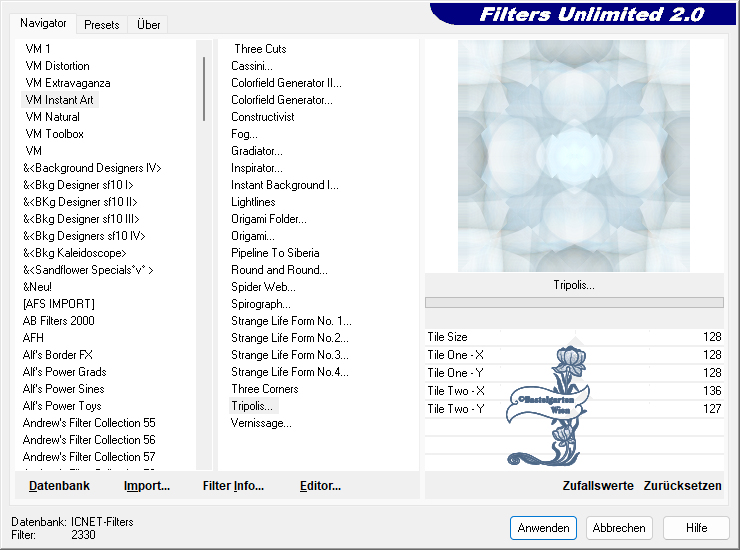Click the Anwenden button
The height and width of the screenshot is (550, 740).
pos(543,528)
